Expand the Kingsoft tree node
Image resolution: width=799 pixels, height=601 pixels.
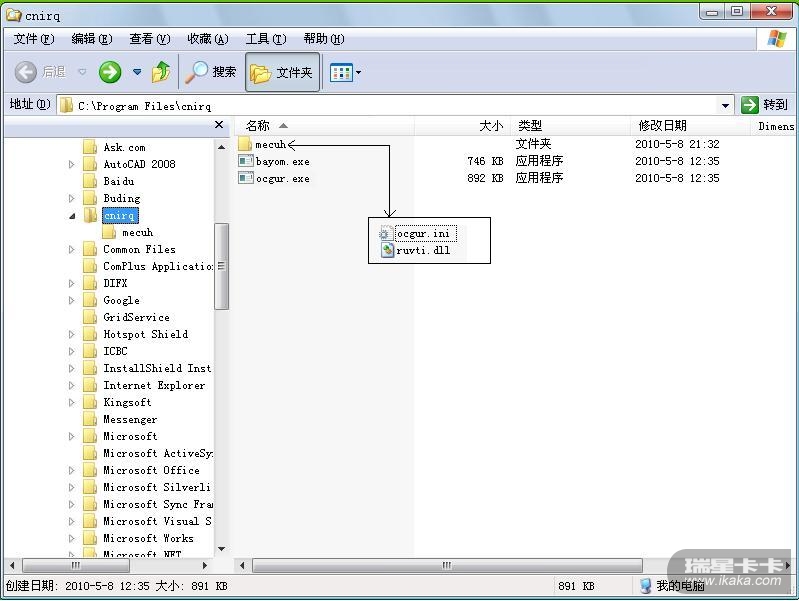pyautogui.click(x=71, y=402)
